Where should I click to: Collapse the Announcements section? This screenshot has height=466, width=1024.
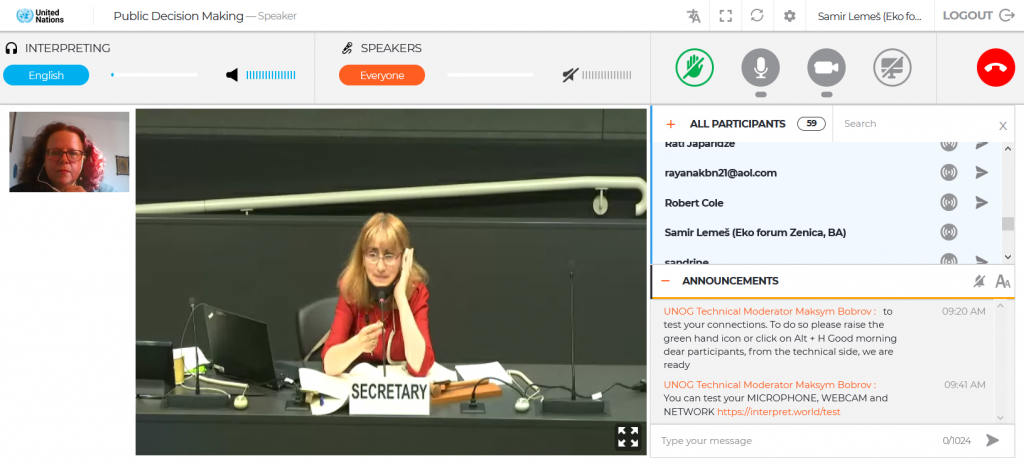pos(666,281)
